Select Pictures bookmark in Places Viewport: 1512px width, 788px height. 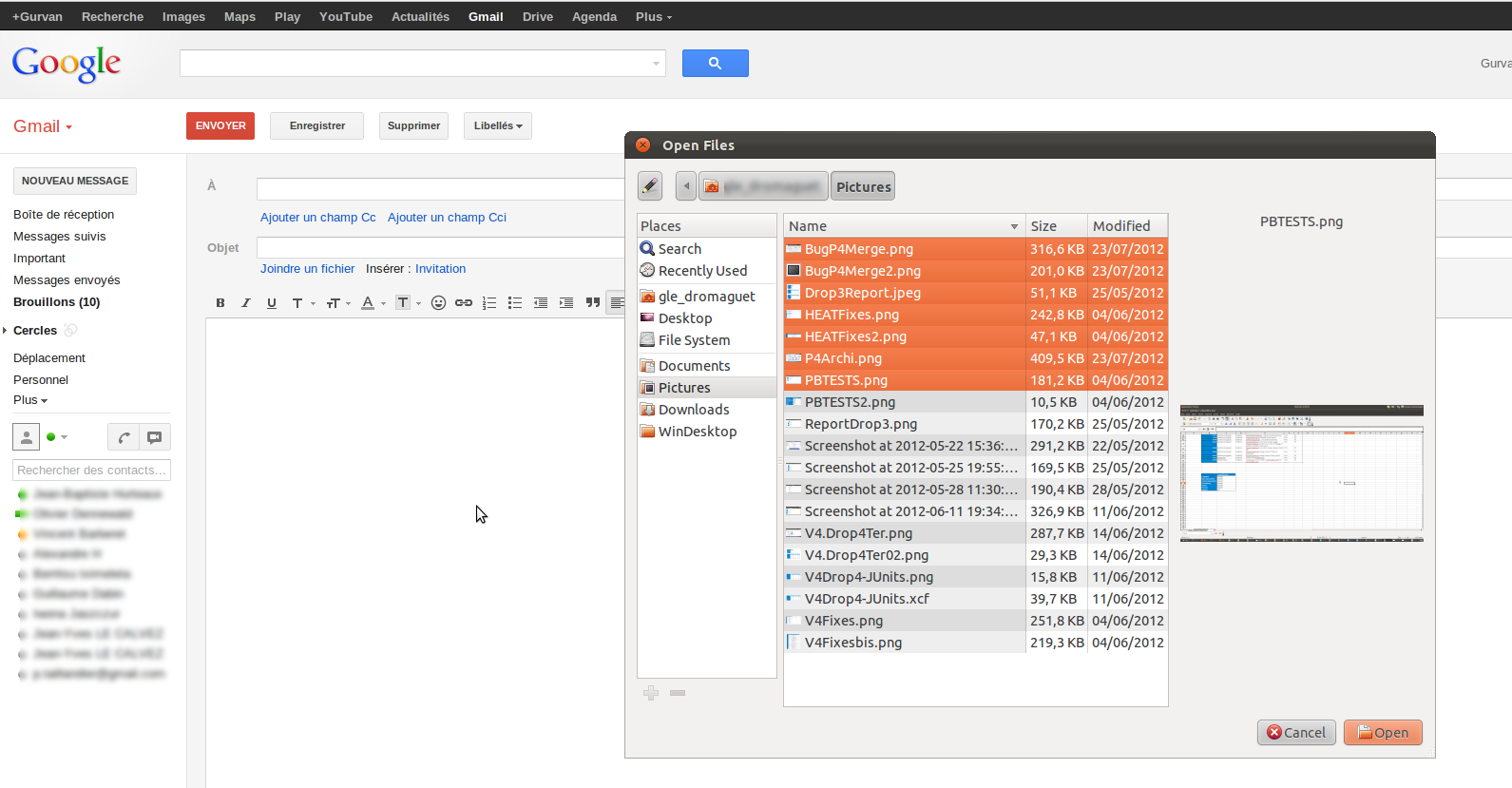(x=707, y=388)
